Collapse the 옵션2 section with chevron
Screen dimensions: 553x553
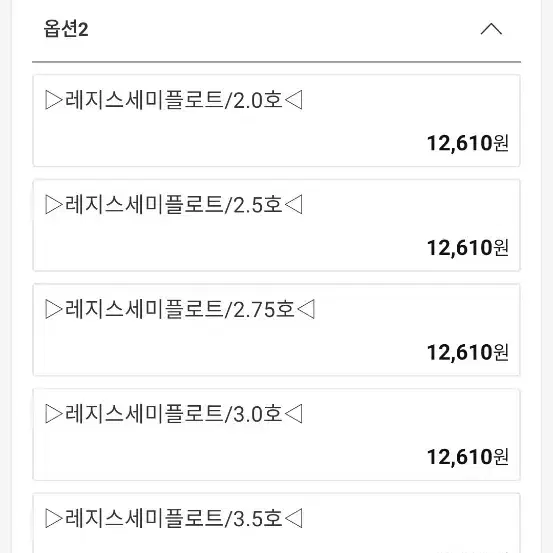coord(491,29)
